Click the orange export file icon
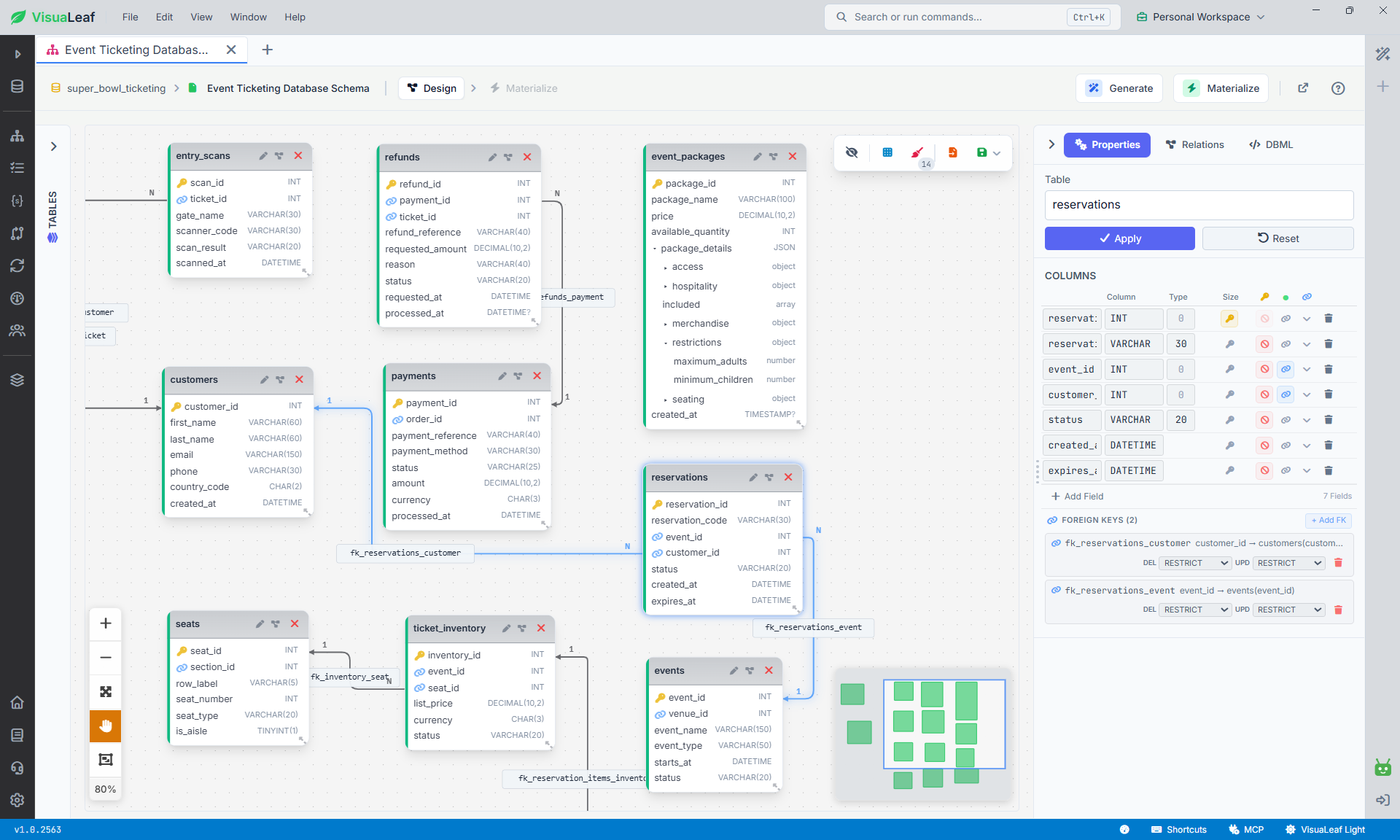 952,152
